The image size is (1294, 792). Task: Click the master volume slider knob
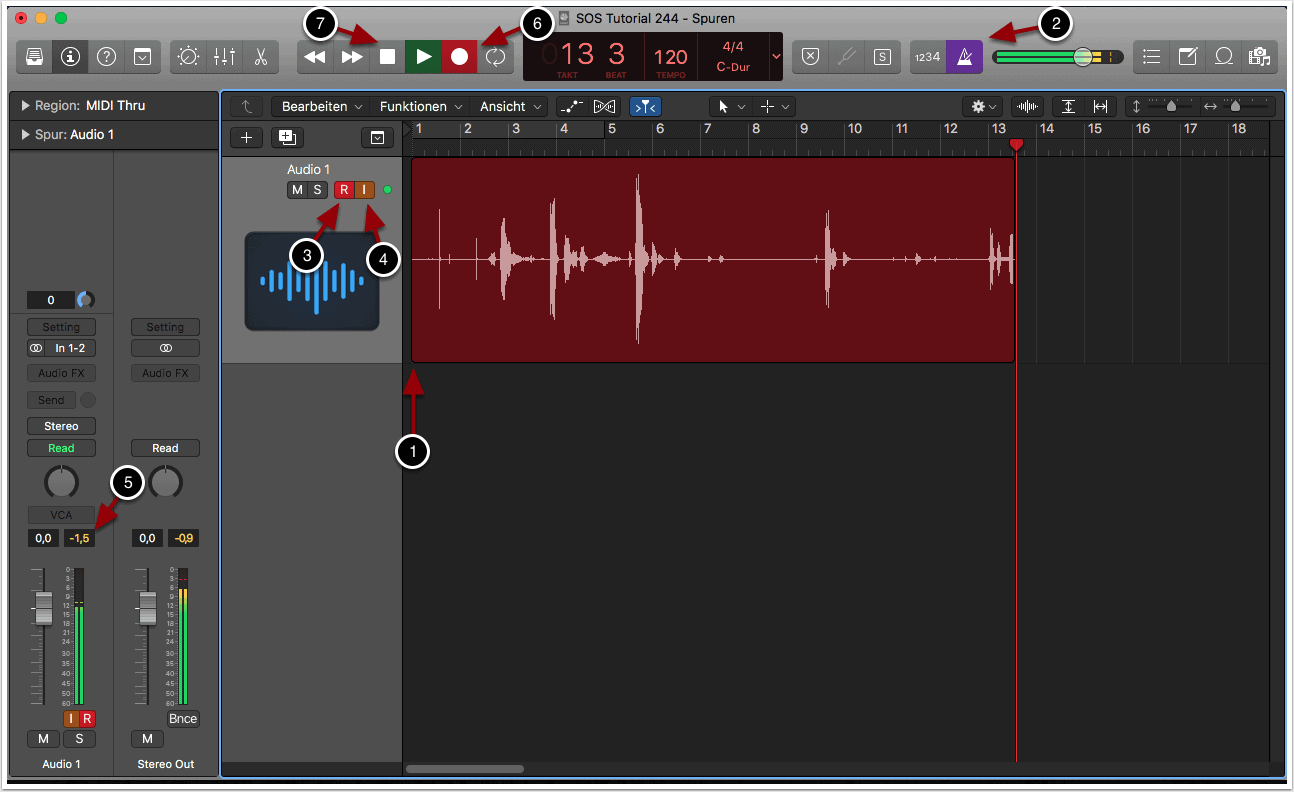(x=1083, y=57)
